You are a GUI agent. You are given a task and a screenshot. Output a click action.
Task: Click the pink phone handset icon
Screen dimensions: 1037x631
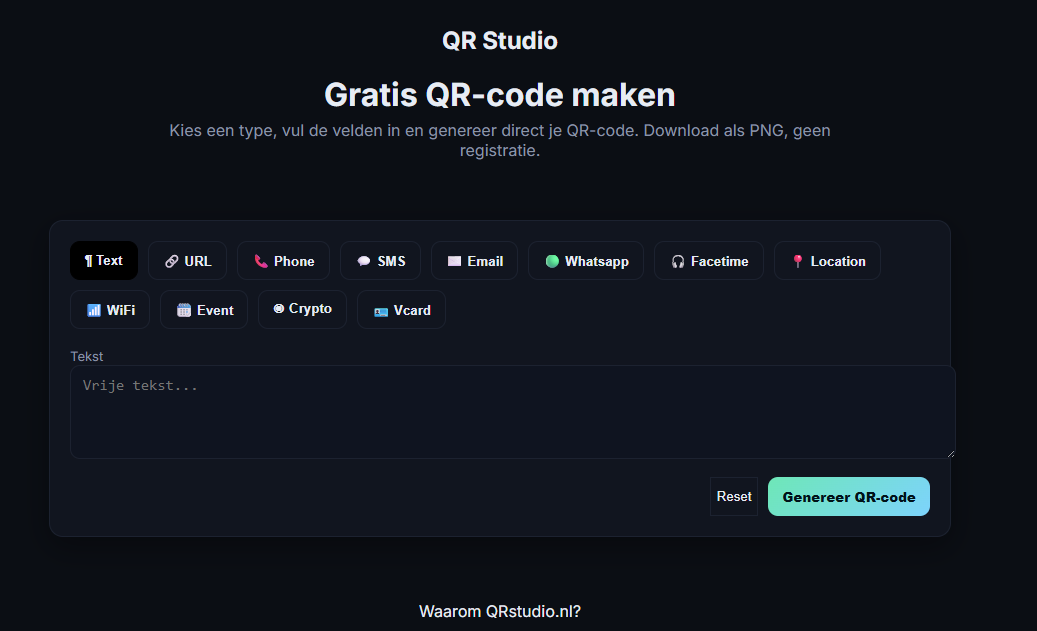(261, 261)
